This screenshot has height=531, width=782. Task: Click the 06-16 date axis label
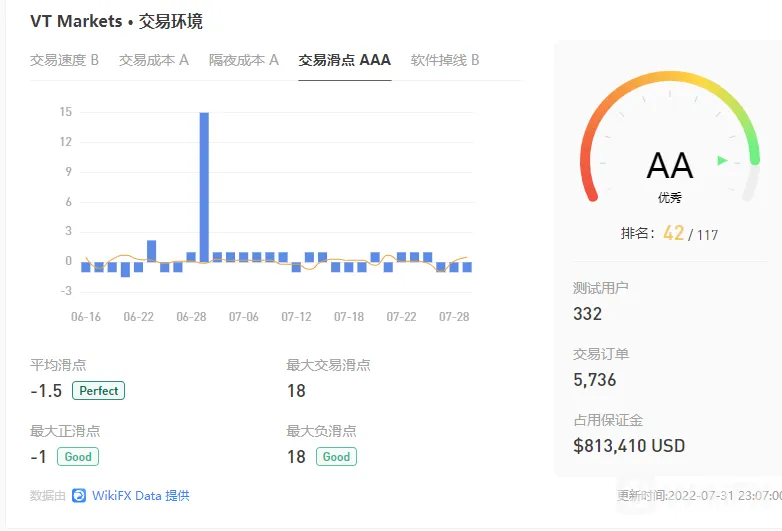click(86, 317)
